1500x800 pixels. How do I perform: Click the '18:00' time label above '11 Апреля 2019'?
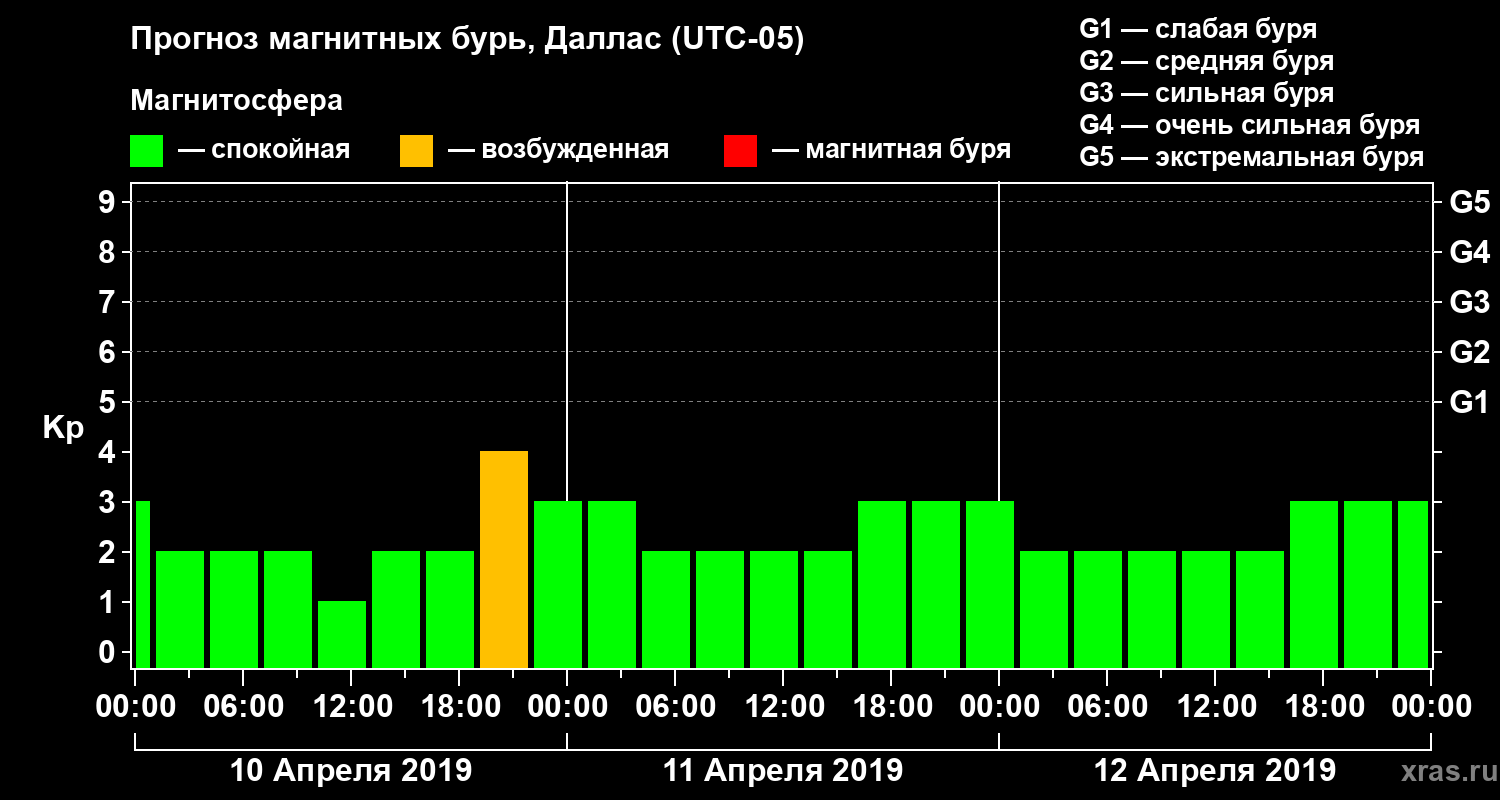click(891, 706)
